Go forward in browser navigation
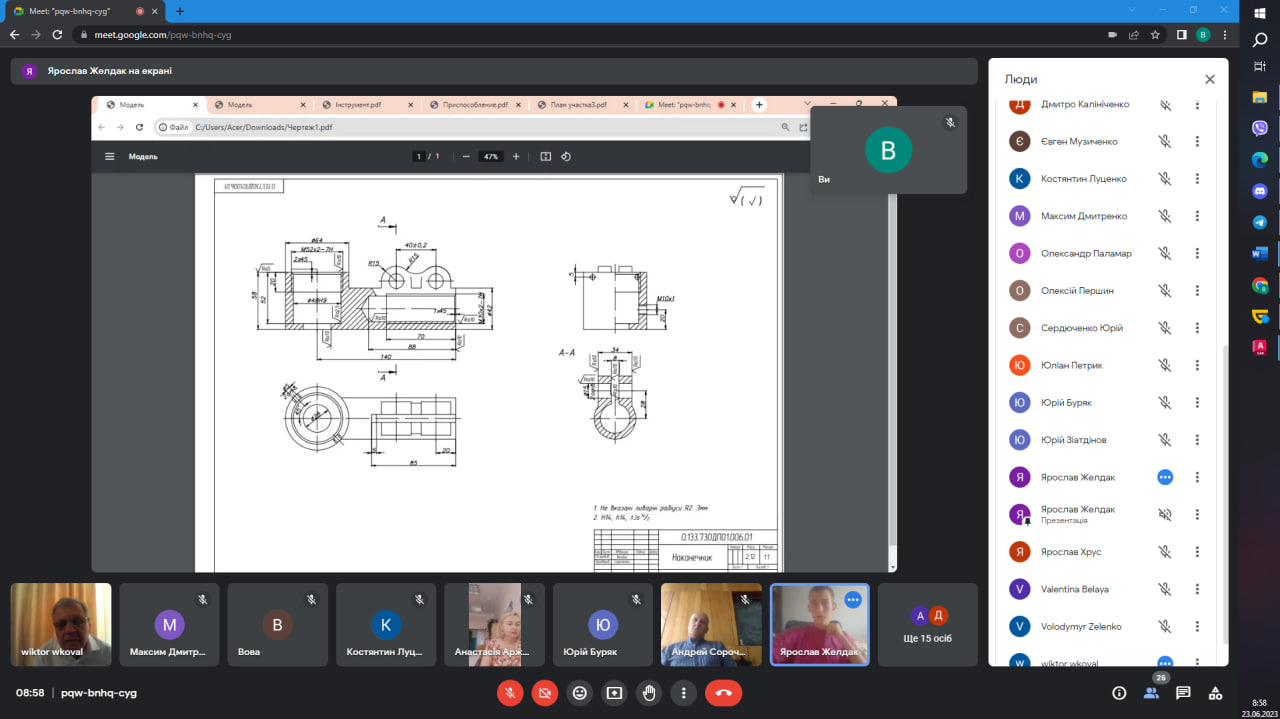 pyautogui.click(x=36, y=34)
